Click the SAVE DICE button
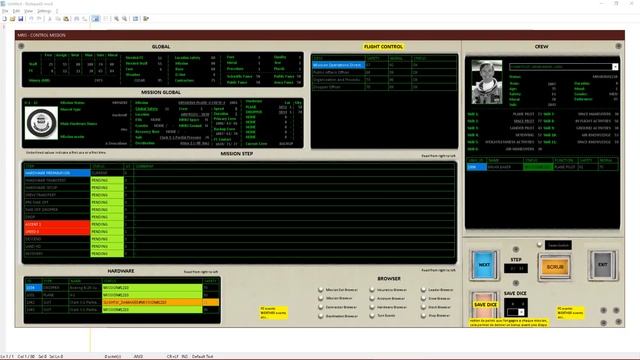 click(485, 305)
